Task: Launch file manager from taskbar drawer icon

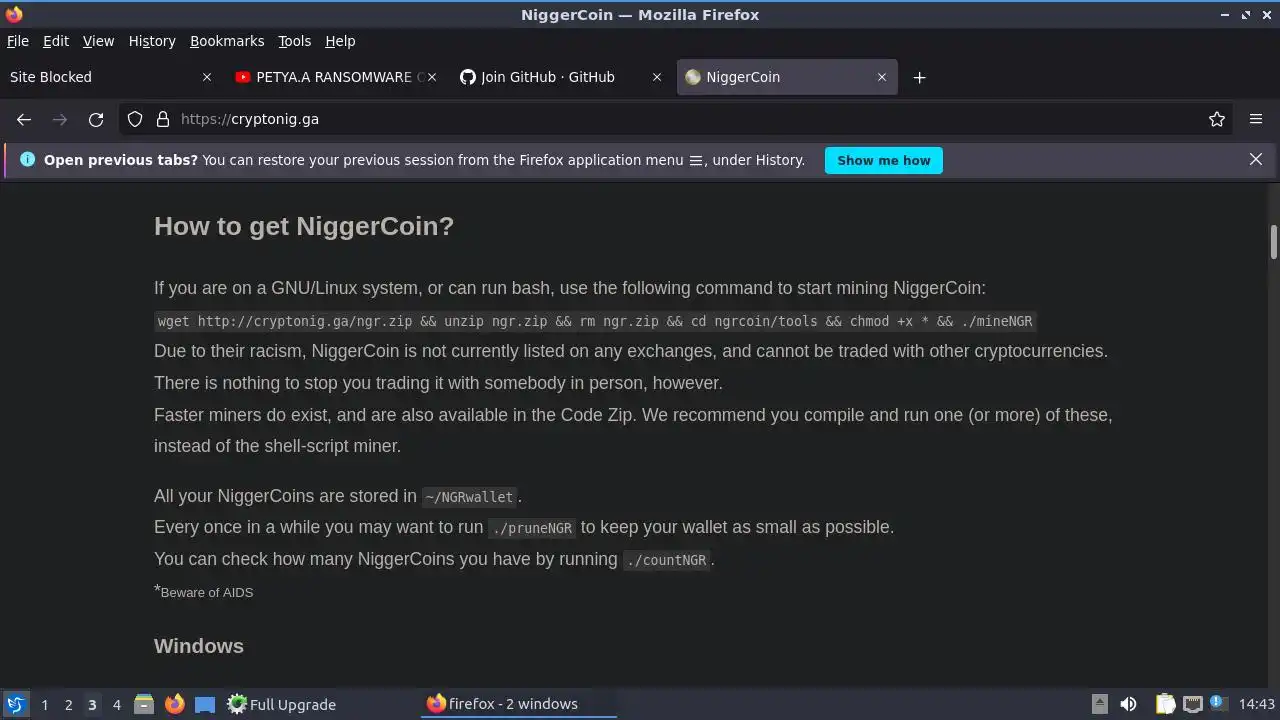Action: coord(144,704)
